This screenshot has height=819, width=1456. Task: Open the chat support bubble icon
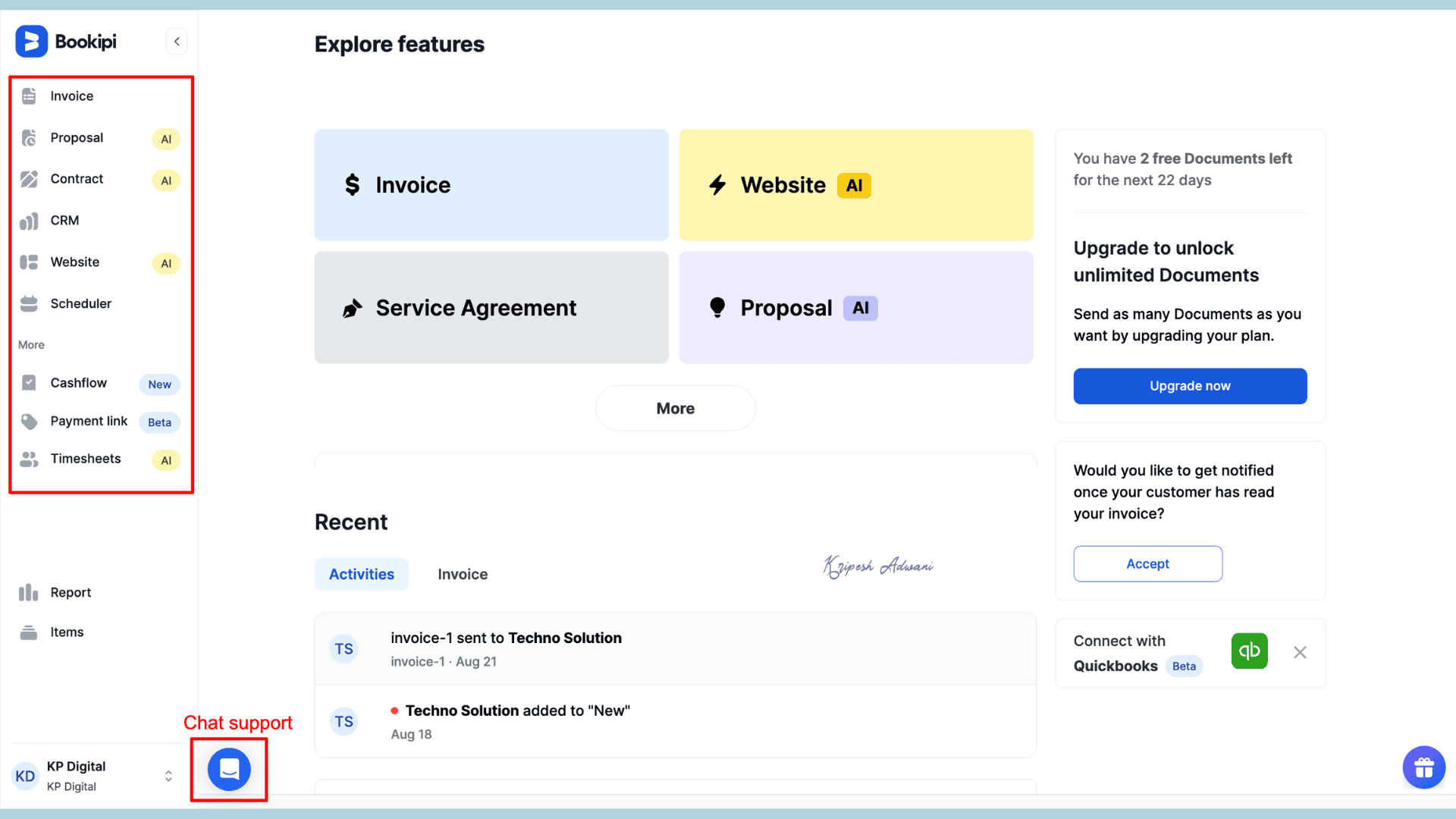click(x=229, y=769)
